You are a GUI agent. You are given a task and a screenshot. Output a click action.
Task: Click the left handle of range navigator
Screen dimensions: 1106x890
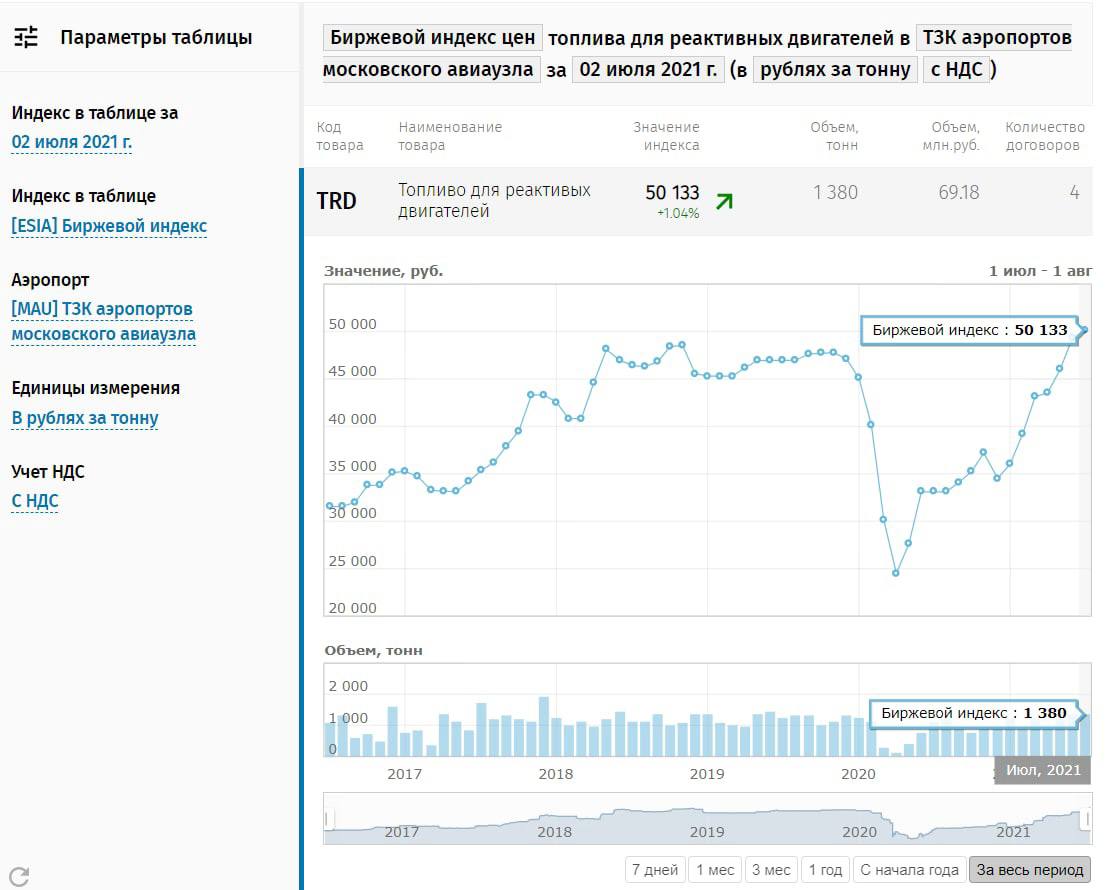click(x=328, y=819)
